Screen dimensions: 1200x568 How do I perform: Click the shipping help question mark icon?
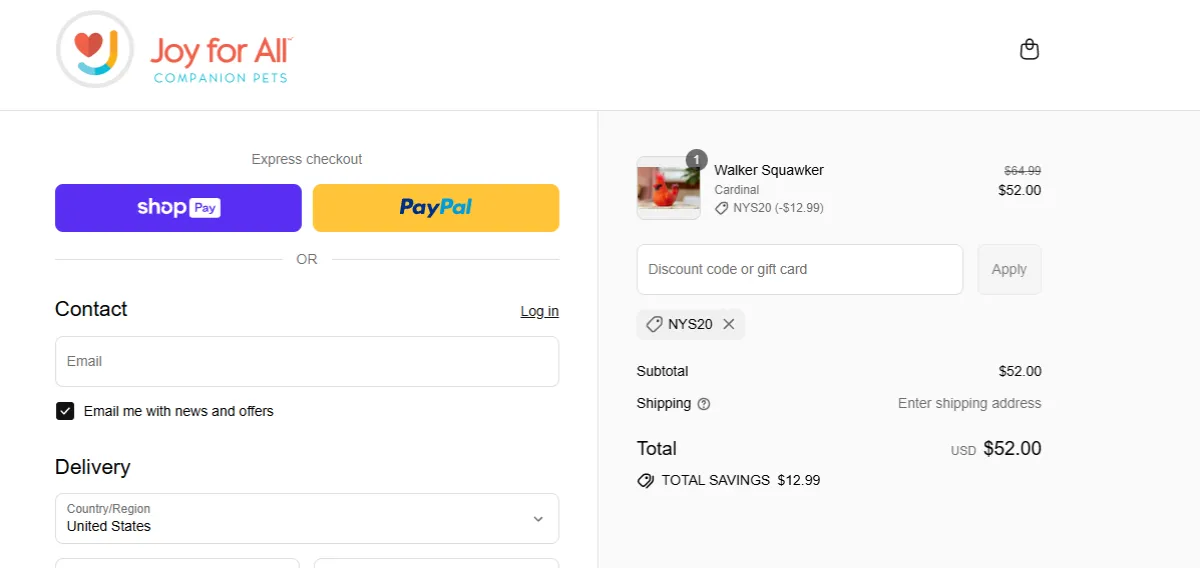704,404
